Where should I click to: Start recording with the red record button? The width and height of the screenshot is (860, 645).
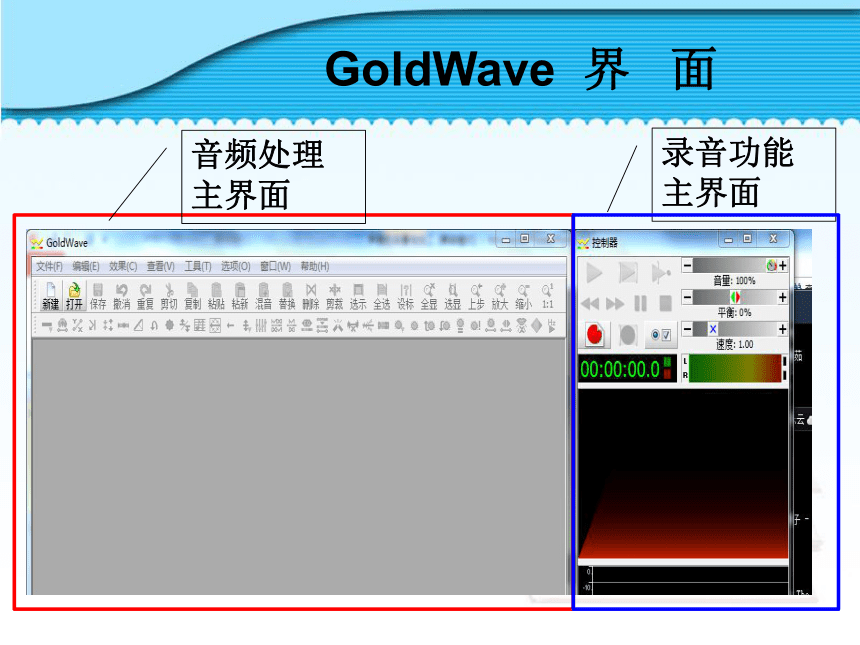(595, 335)
